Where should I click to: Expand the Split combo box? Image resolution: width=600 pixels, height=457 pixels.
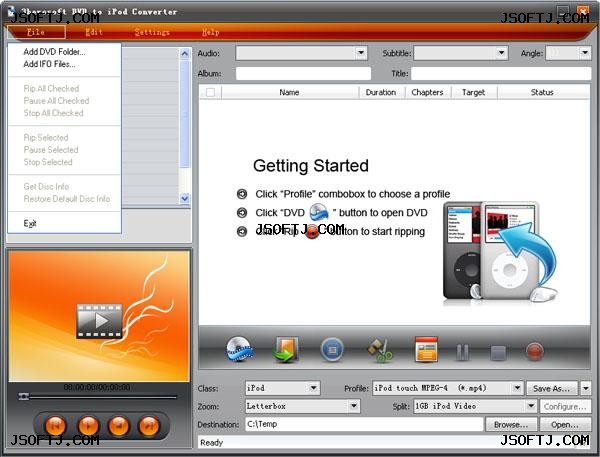click(x=531, y=406)
